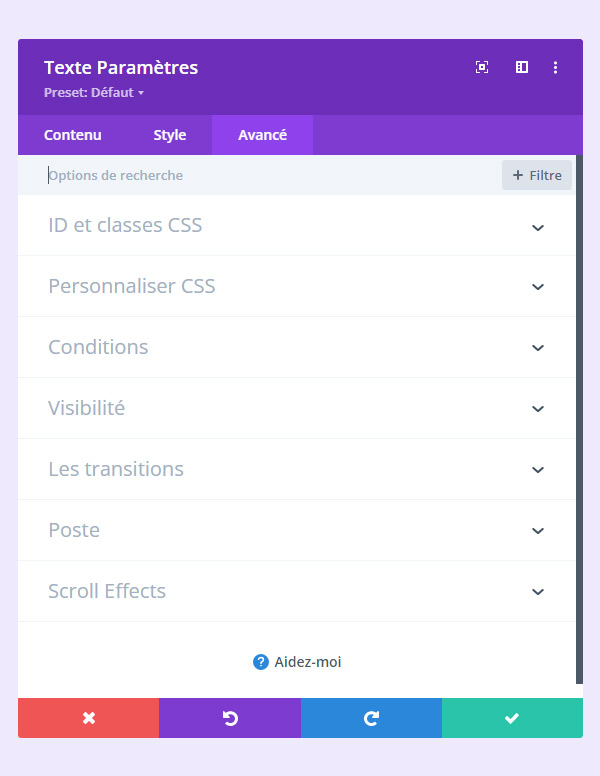Click the Options de recherche search field

pyautogui.click(x=270, y=175)
